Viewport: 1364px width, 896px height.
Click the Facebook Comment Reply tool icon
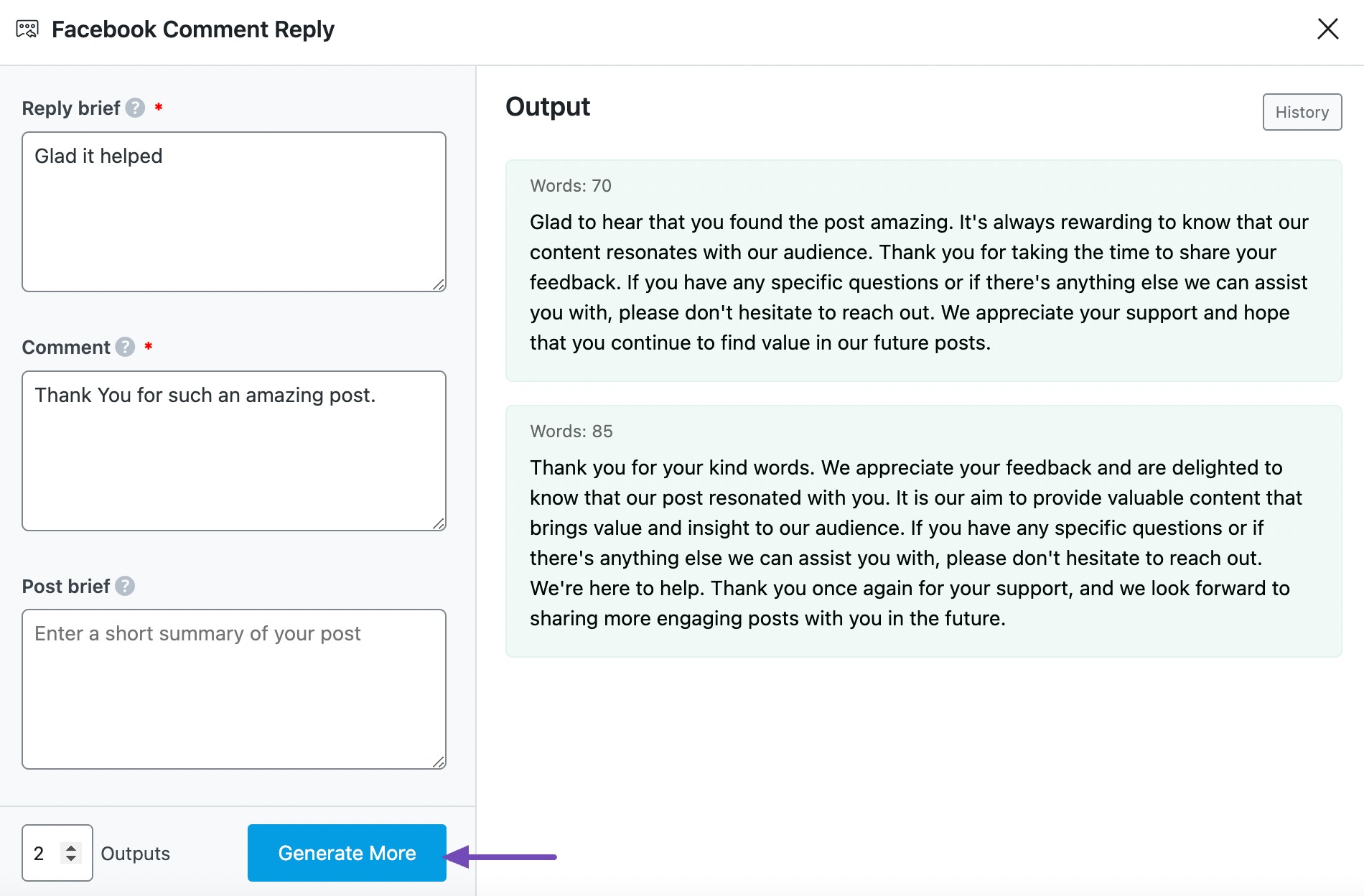pyautogui.click(x=27, y=29)
